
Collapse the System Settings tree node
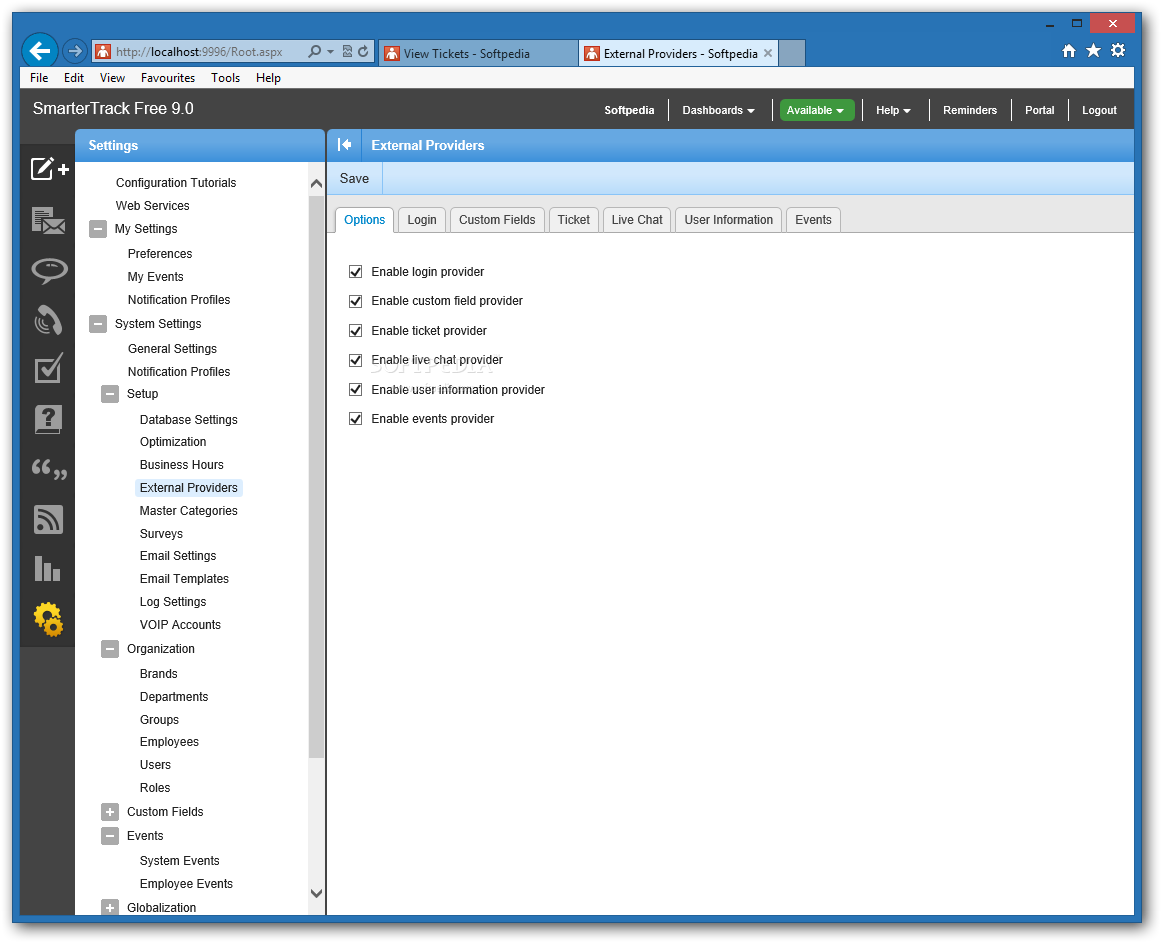click(x=98, y=324)
